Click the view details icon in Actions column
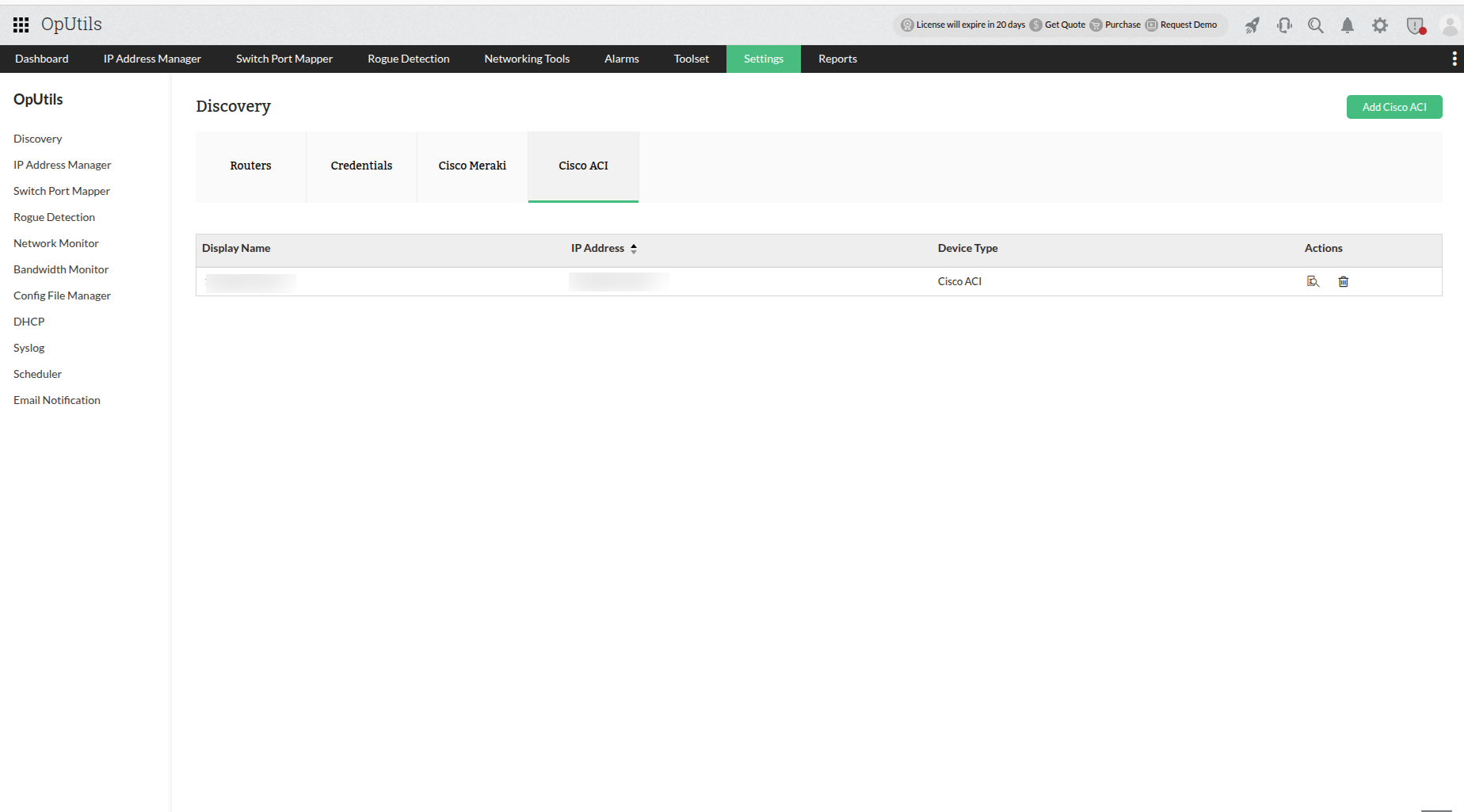Screen dimensions: 1464x812 pos(1313,281)
